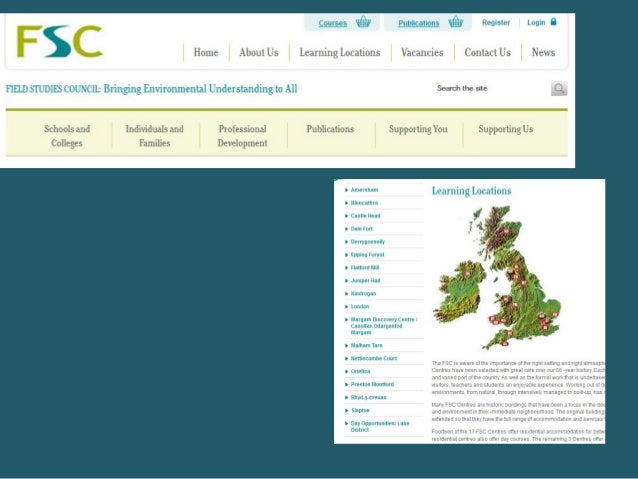The width and height of the screenshot is (638, 479).
Task: Open Contact Us menu item
Action: coord(487,52)
